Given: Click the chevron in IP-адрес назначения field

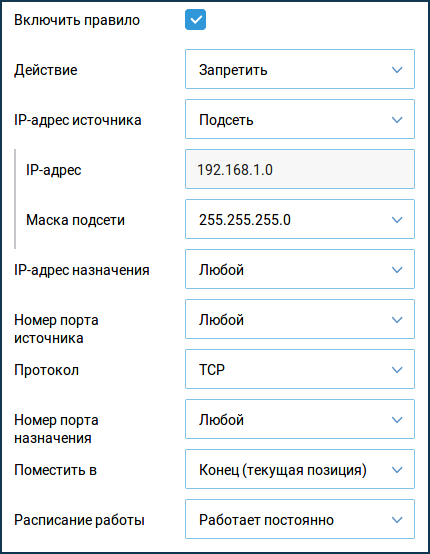Looking at the screenshot, I should pos(397,270).
